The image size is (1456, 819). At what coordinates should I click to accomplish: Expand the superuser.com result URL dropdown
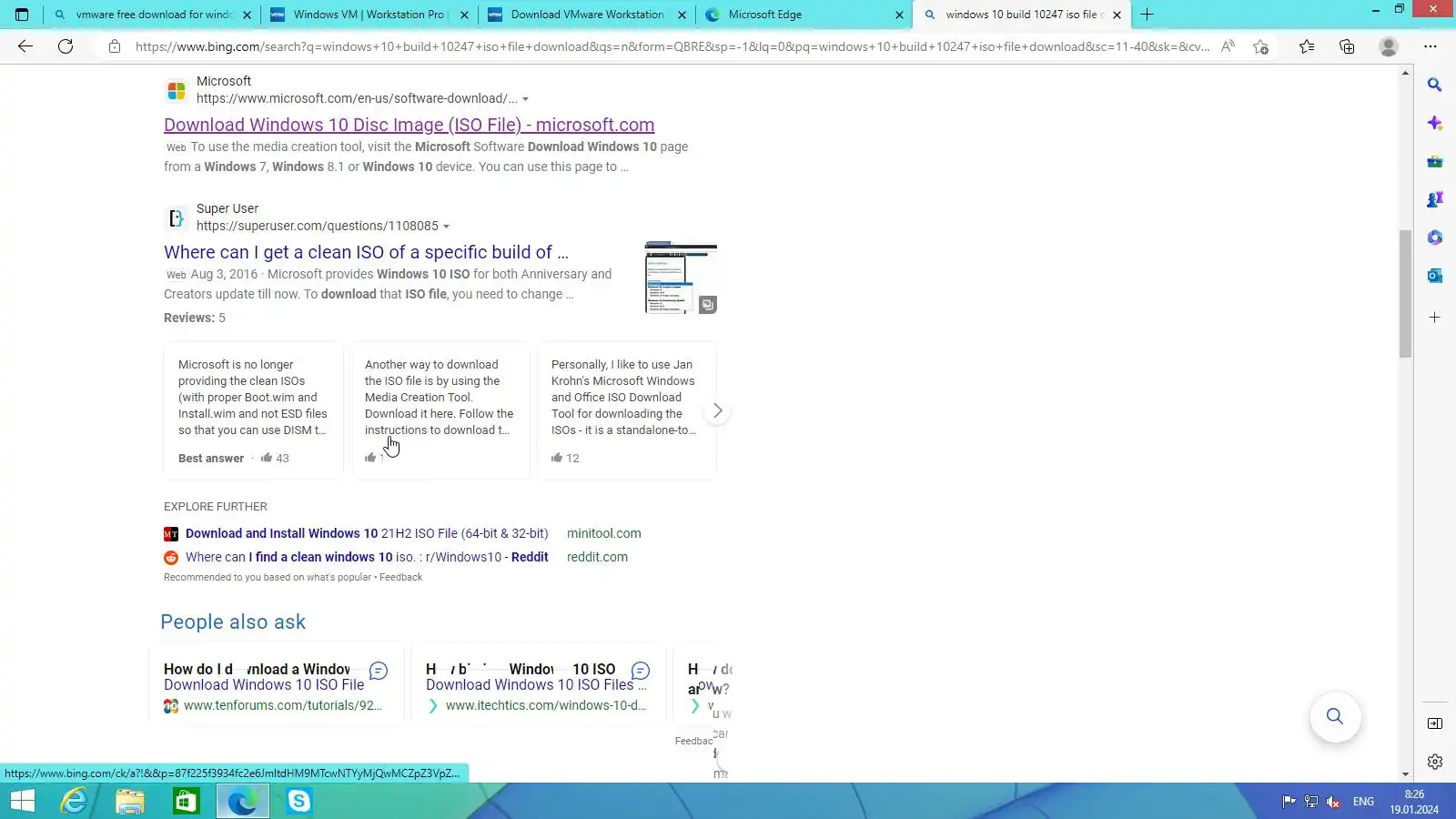tap(446, 227)
